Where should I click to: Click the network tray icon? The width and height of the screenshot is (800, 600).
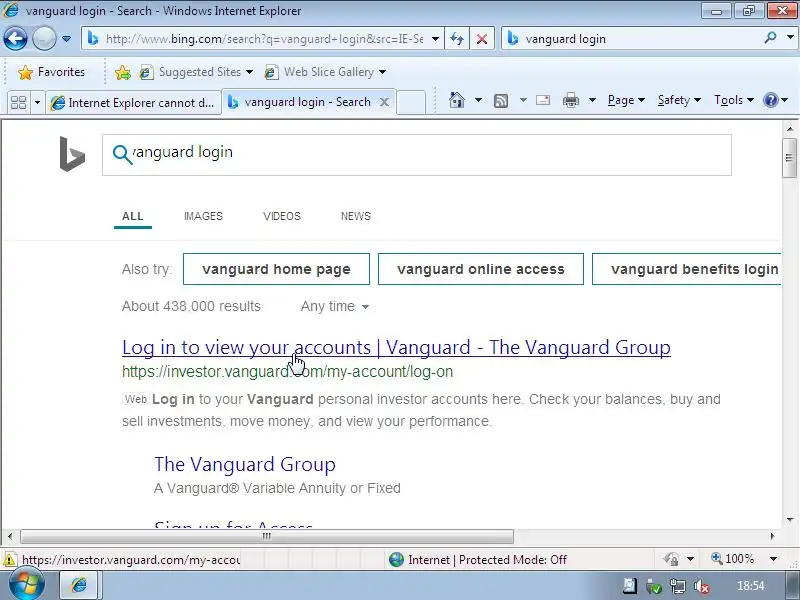678,587
